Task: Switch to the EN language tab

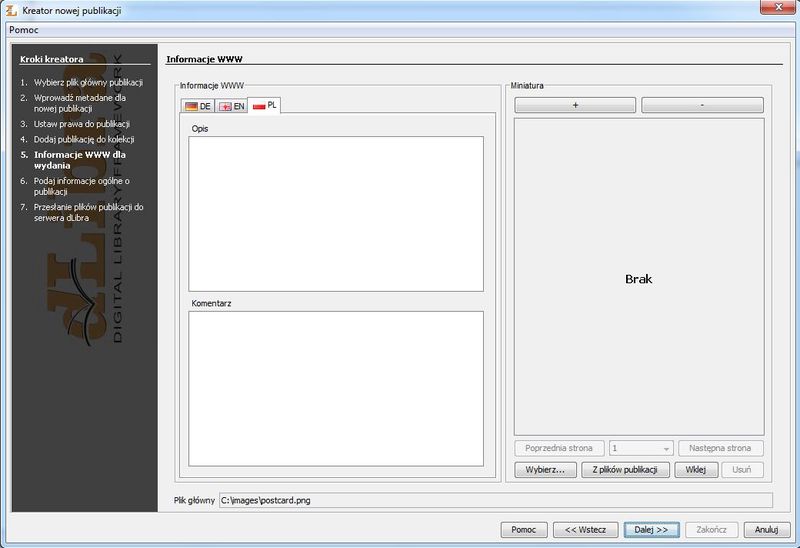Action: (232, 106)
